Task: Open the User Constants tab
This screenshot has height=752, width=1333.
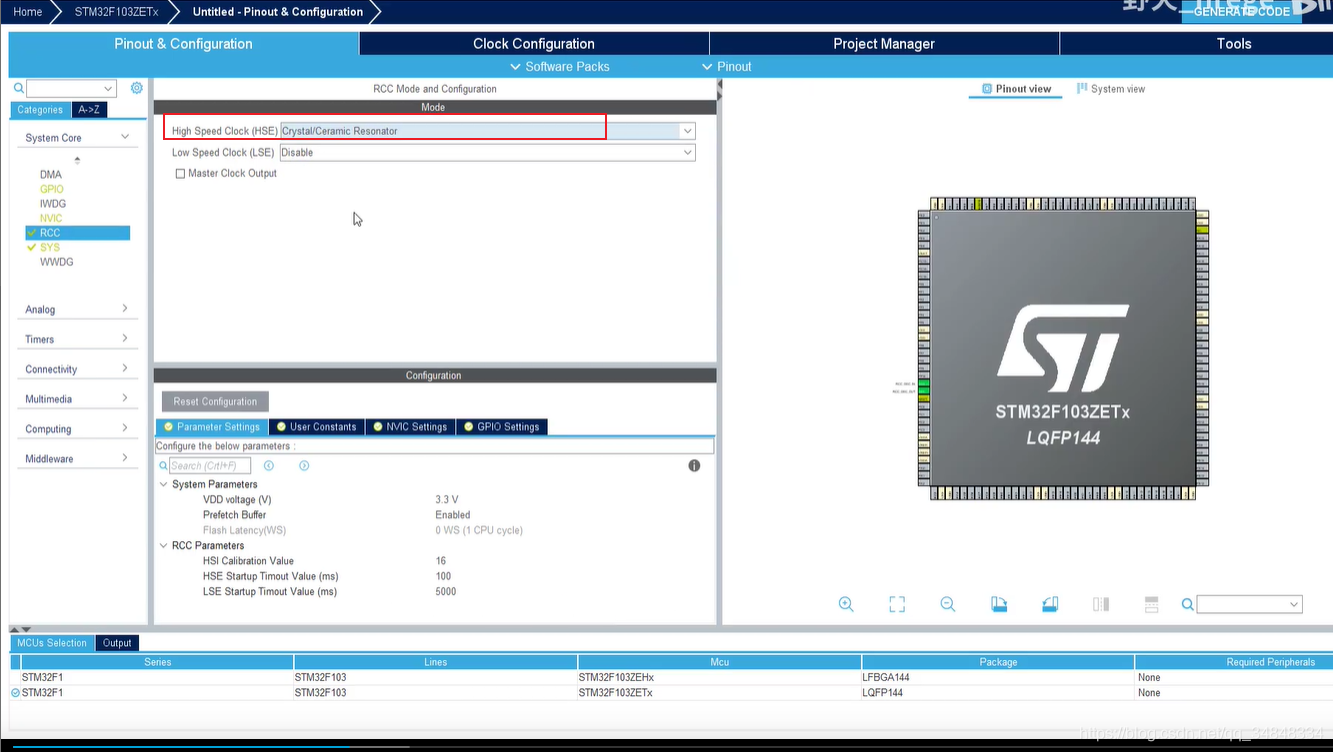Action: coord(317,427)
